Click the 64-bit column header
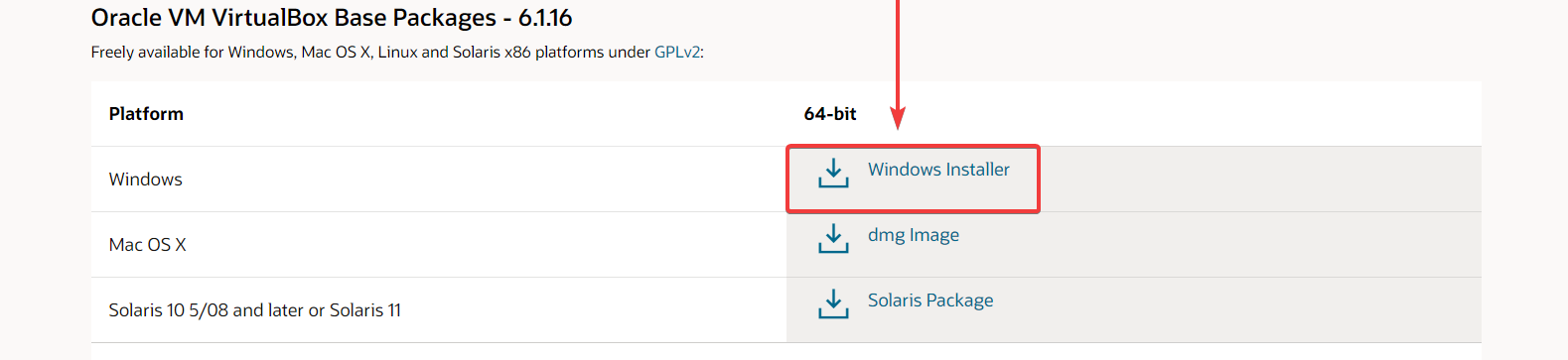The image size is (1568, 360). 830,114
